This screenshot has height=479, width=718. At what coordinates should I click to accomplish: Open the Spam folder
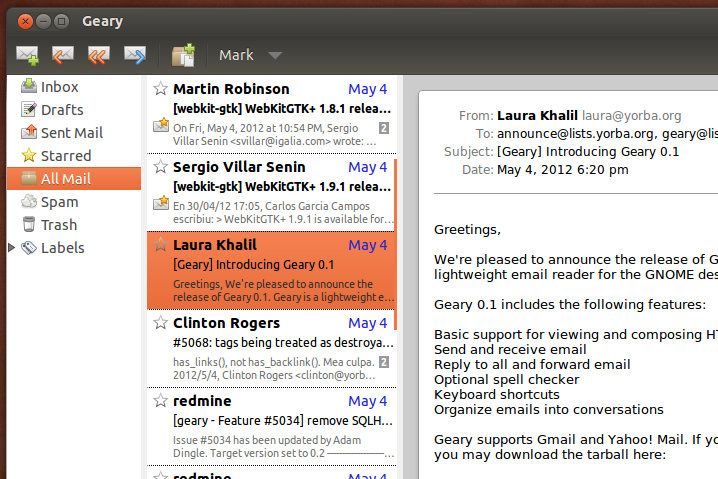pyautogui.click(x=49, y=201)
